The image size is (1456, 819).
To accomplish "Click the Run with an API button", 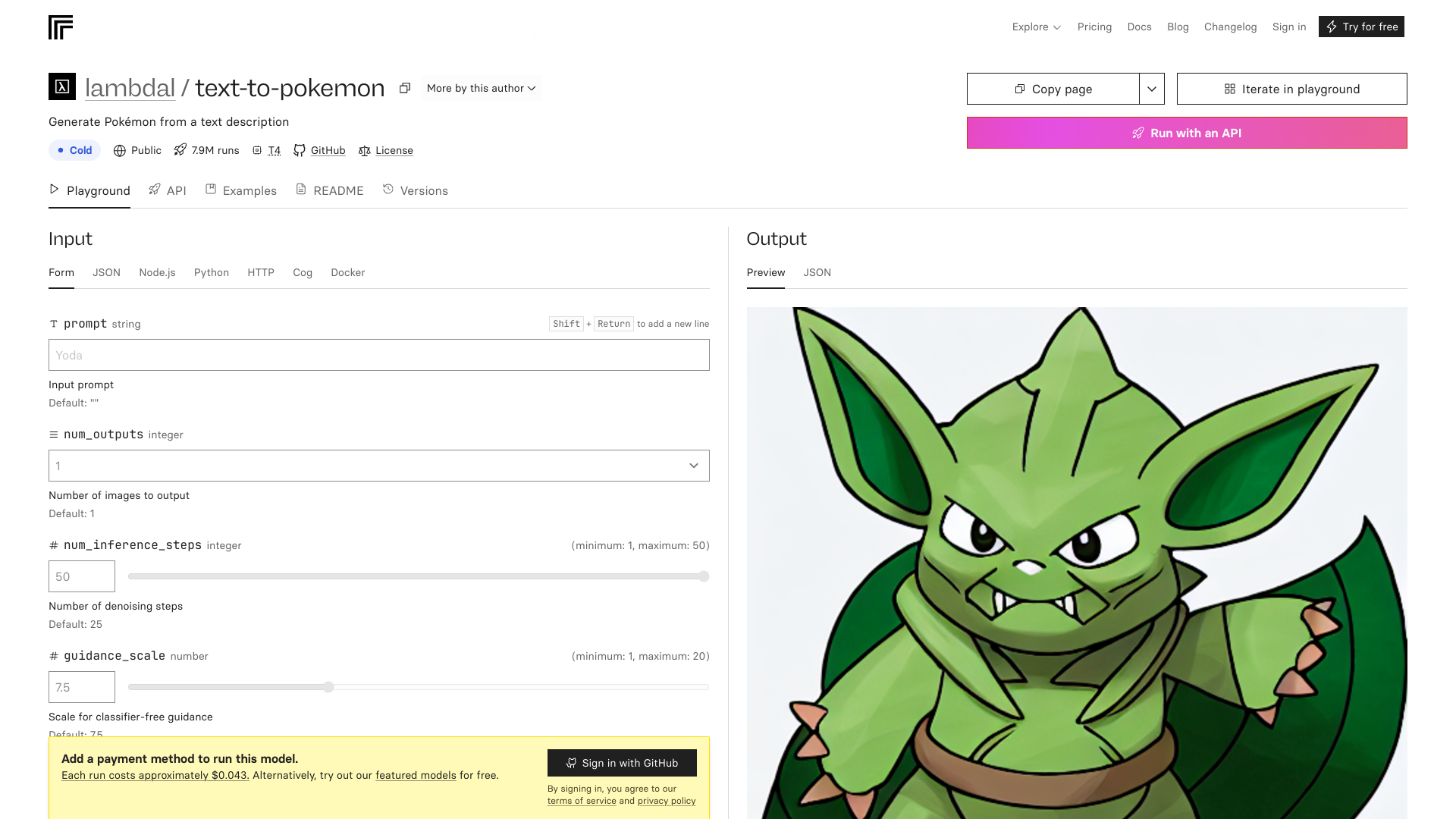I will [x=1186, y=133].
